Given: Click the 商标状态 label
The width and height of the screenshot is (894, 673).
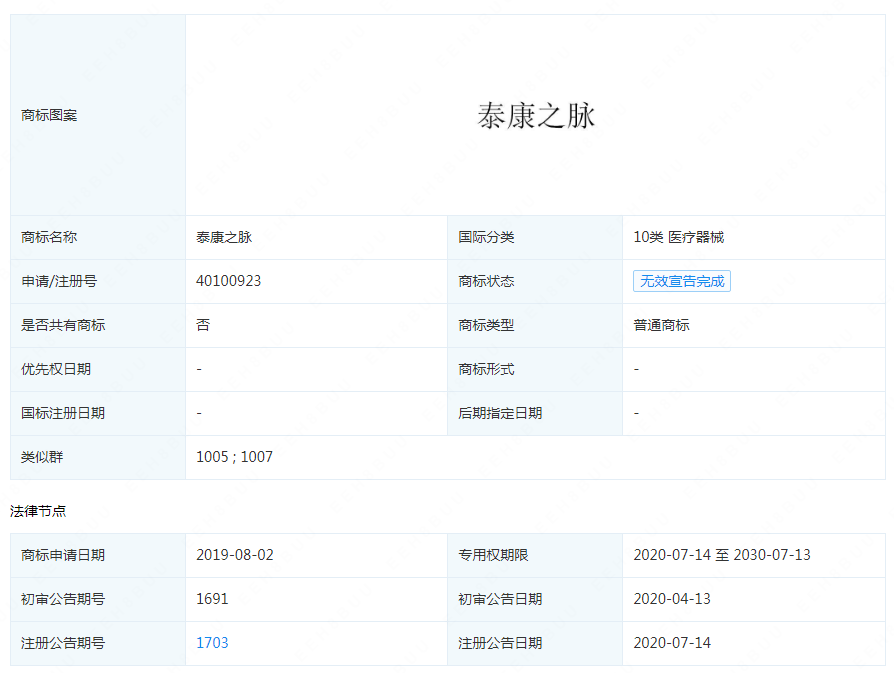Looking at the screenshot, I should coord(486,281).
